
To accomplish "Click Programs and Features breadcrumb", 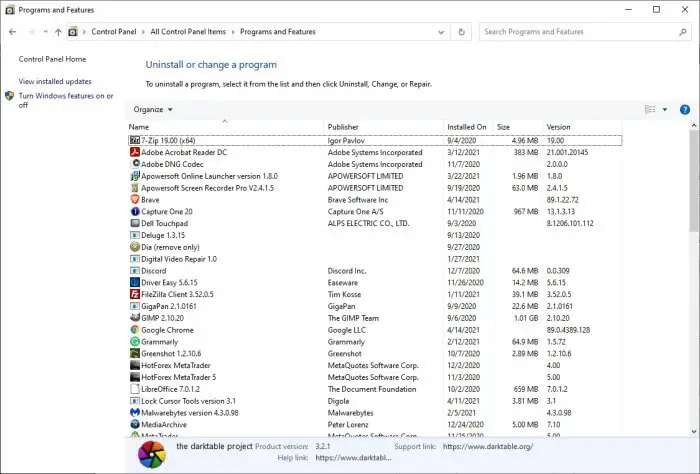I will click(x=278, y=32).
